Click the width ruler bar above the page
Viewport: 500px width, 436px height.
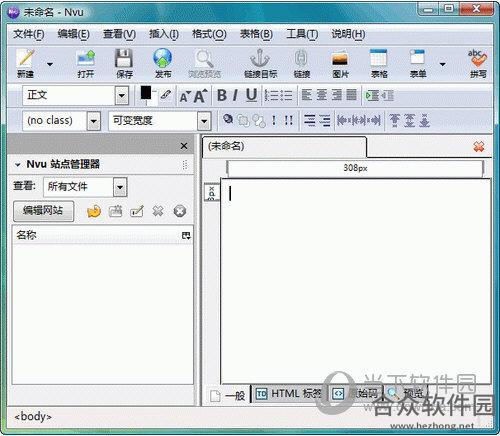[355, 168]
